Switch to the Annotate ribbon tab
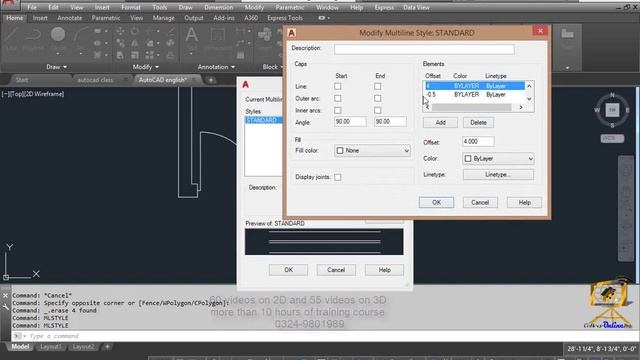 pos(69,18)
